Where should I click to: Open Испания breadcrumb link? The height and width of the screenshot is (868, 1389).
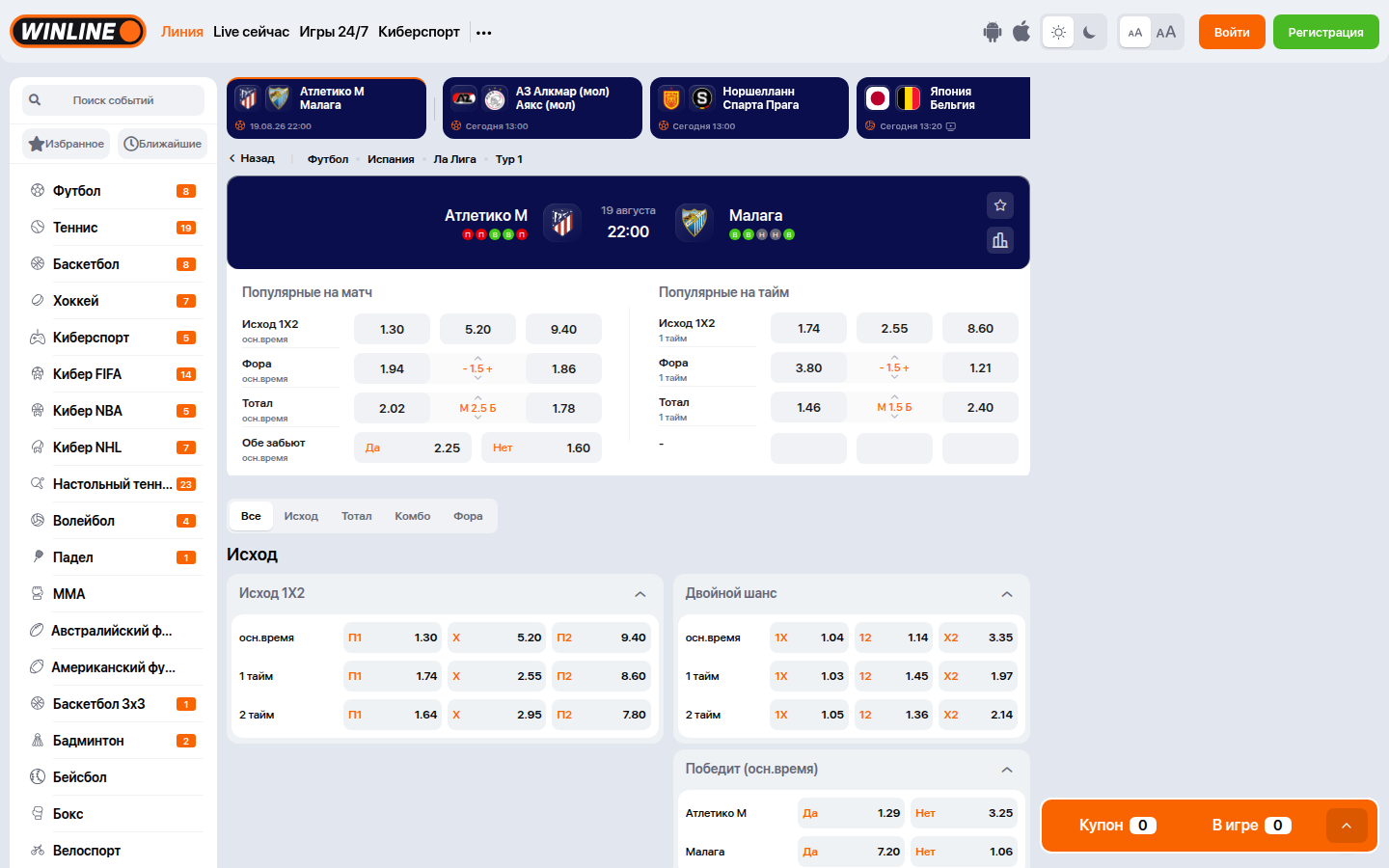coord(391,159)
